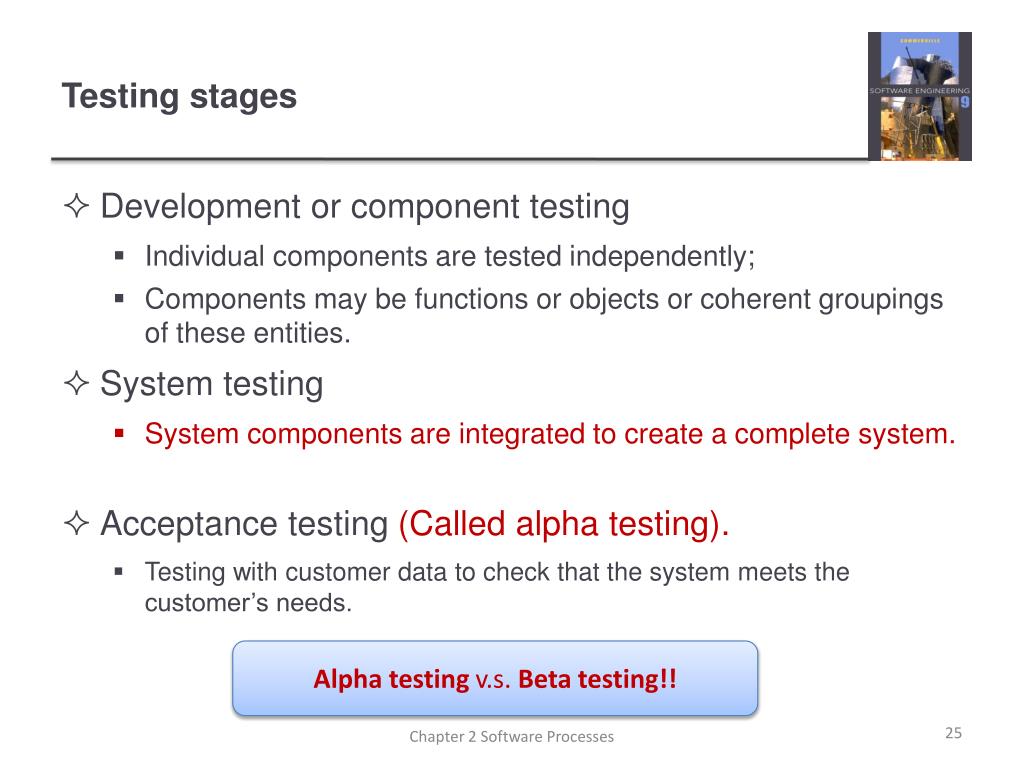Click slide number 25

click(953, 733)
